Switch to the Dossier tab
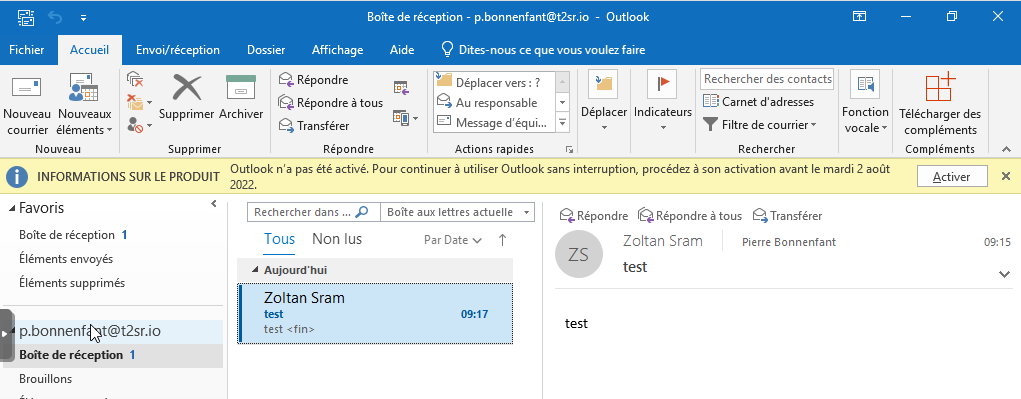Viewport: 1021px width, 399px height. tap(266, 50)
